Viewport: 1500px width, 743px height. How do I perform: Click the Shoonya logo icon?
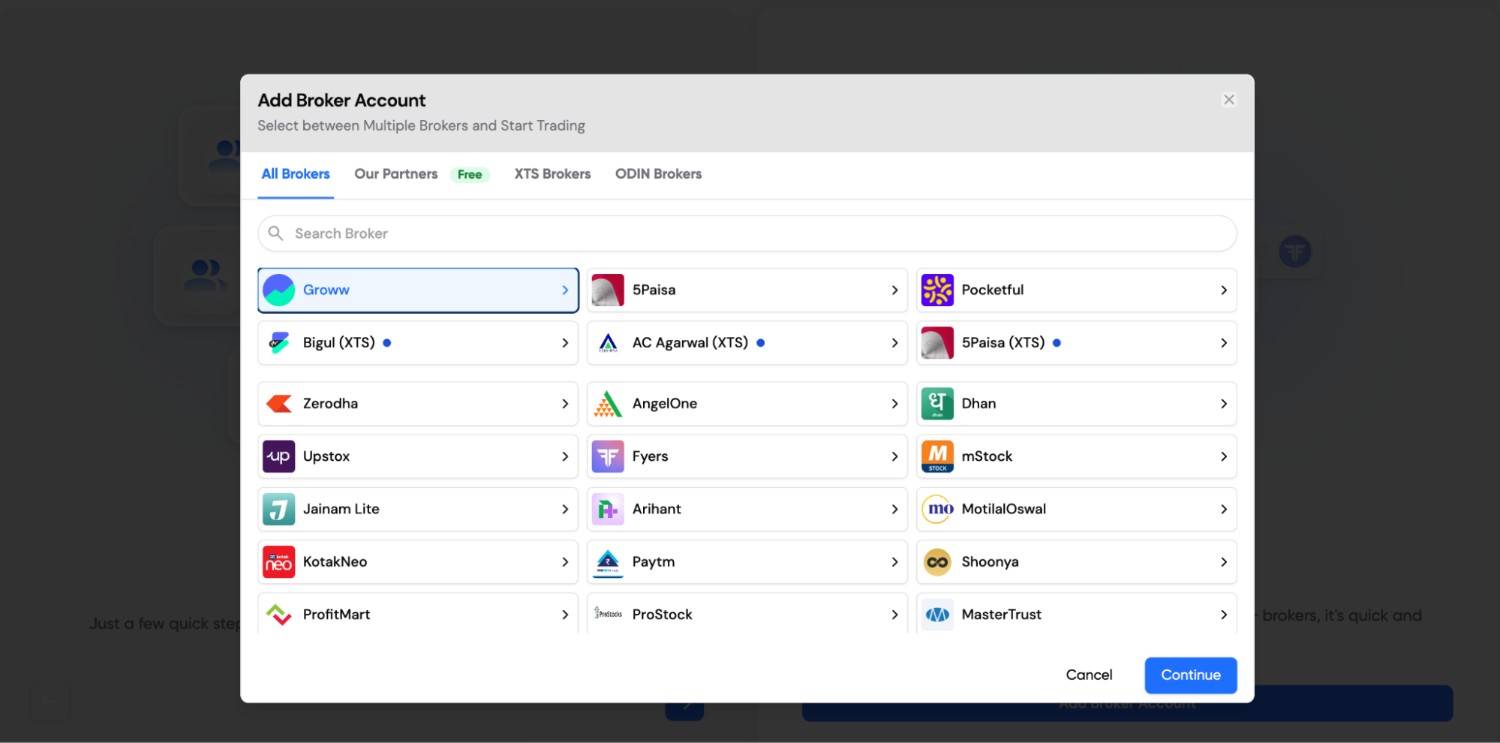tap(937, 562)
